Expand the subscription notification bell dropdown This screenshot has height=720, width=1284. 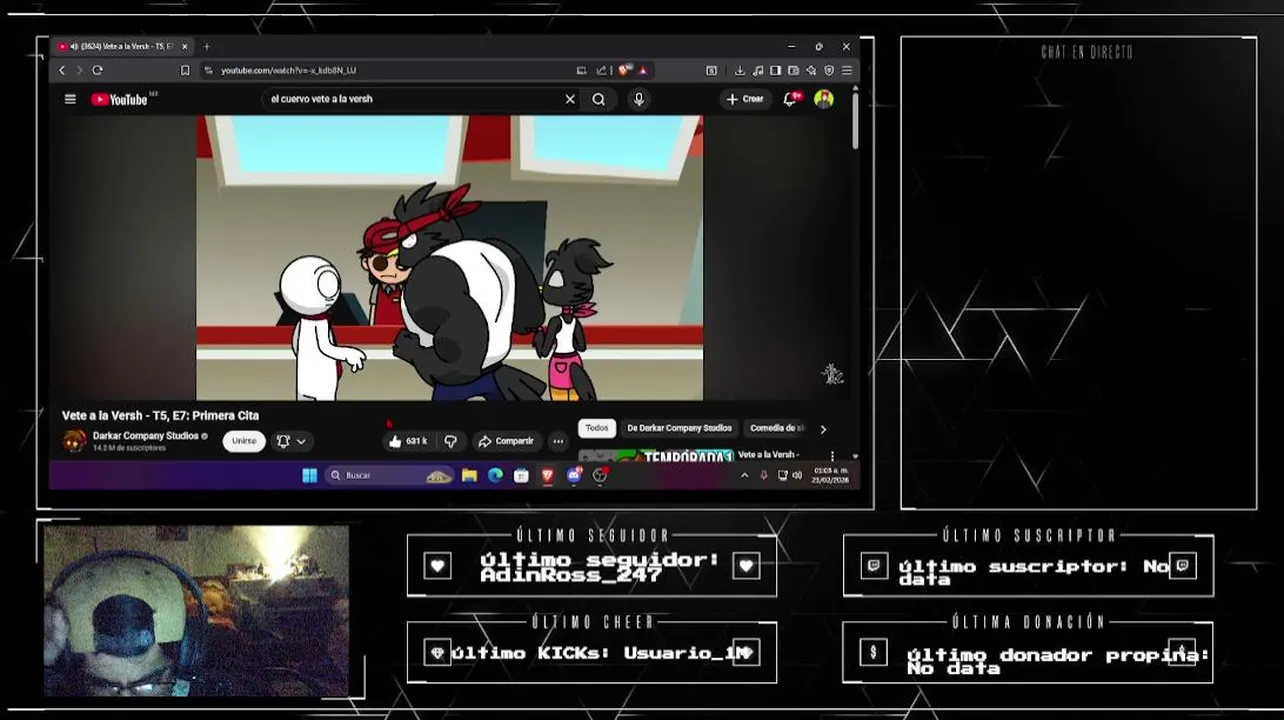pos(291,441)
